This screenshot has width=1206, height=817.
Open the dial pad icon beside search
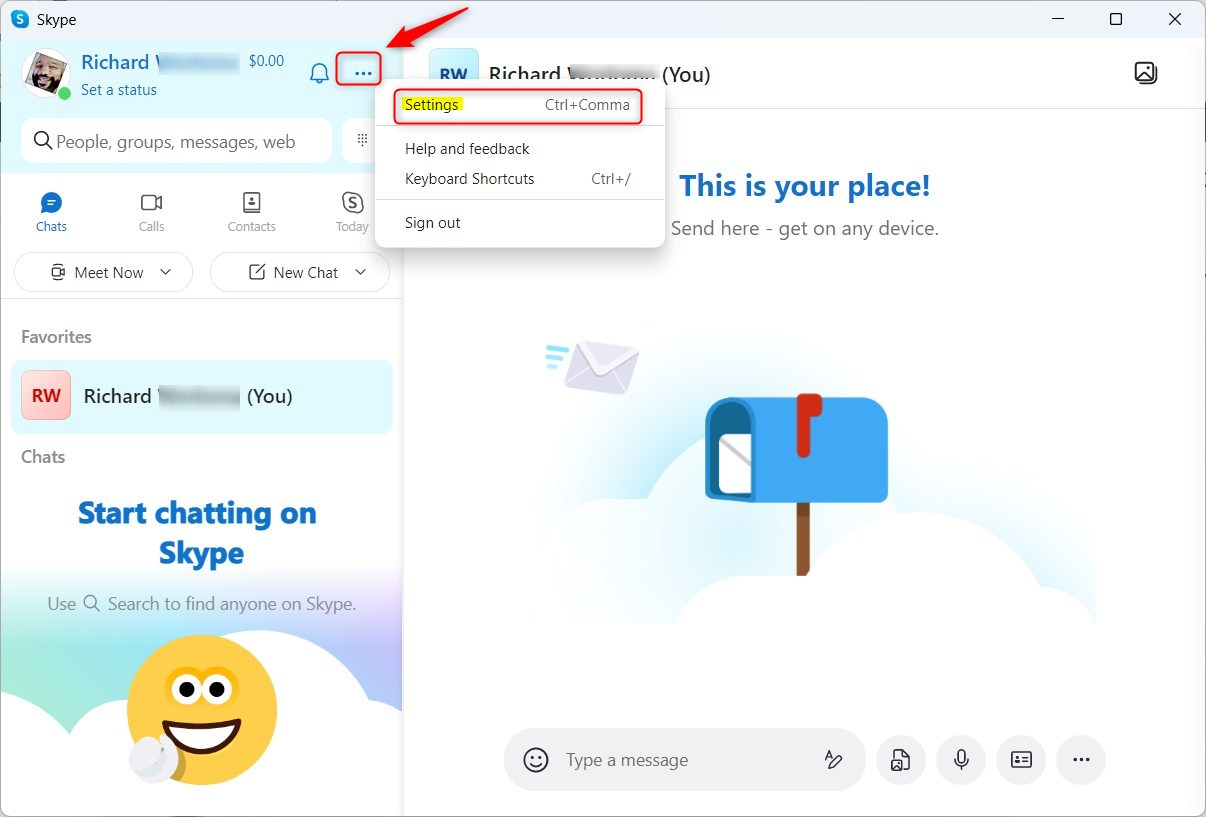[360, 141]
